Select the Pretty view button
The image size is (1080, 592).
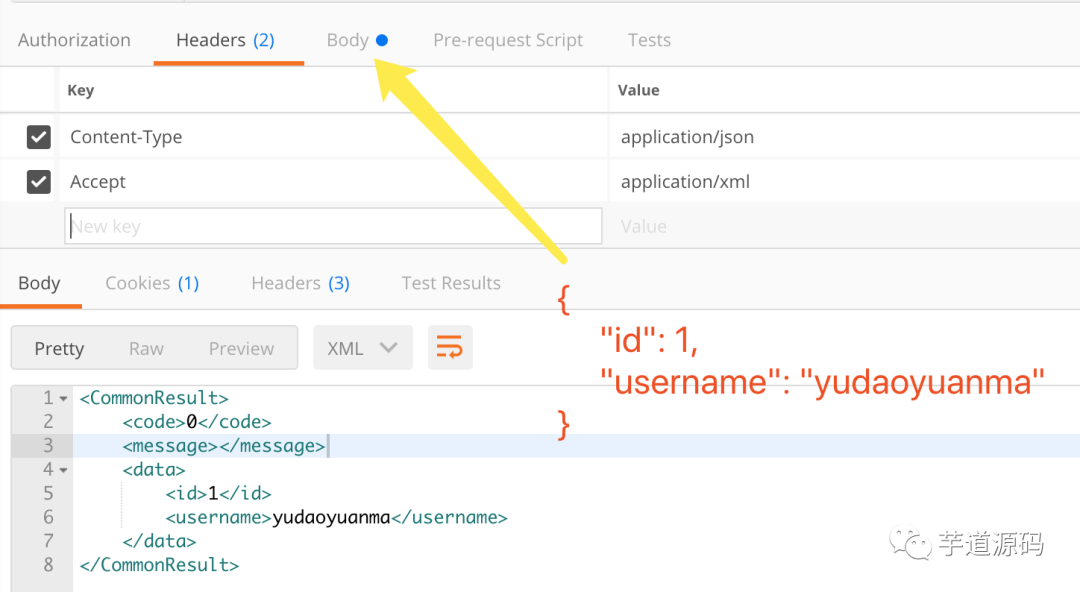[x=59, y=349]
